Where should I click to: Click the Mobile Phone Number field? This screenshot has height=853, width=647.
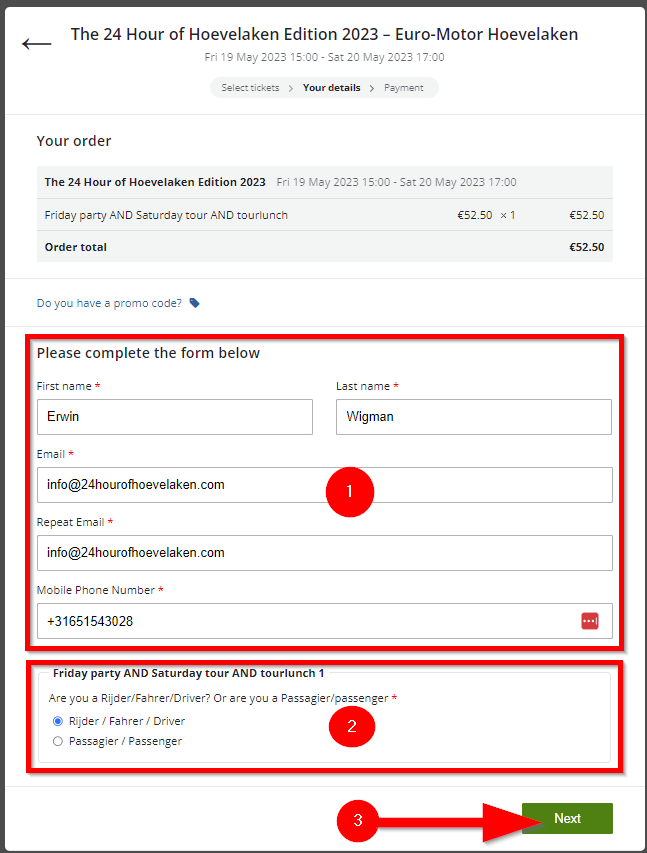(305, 621)
